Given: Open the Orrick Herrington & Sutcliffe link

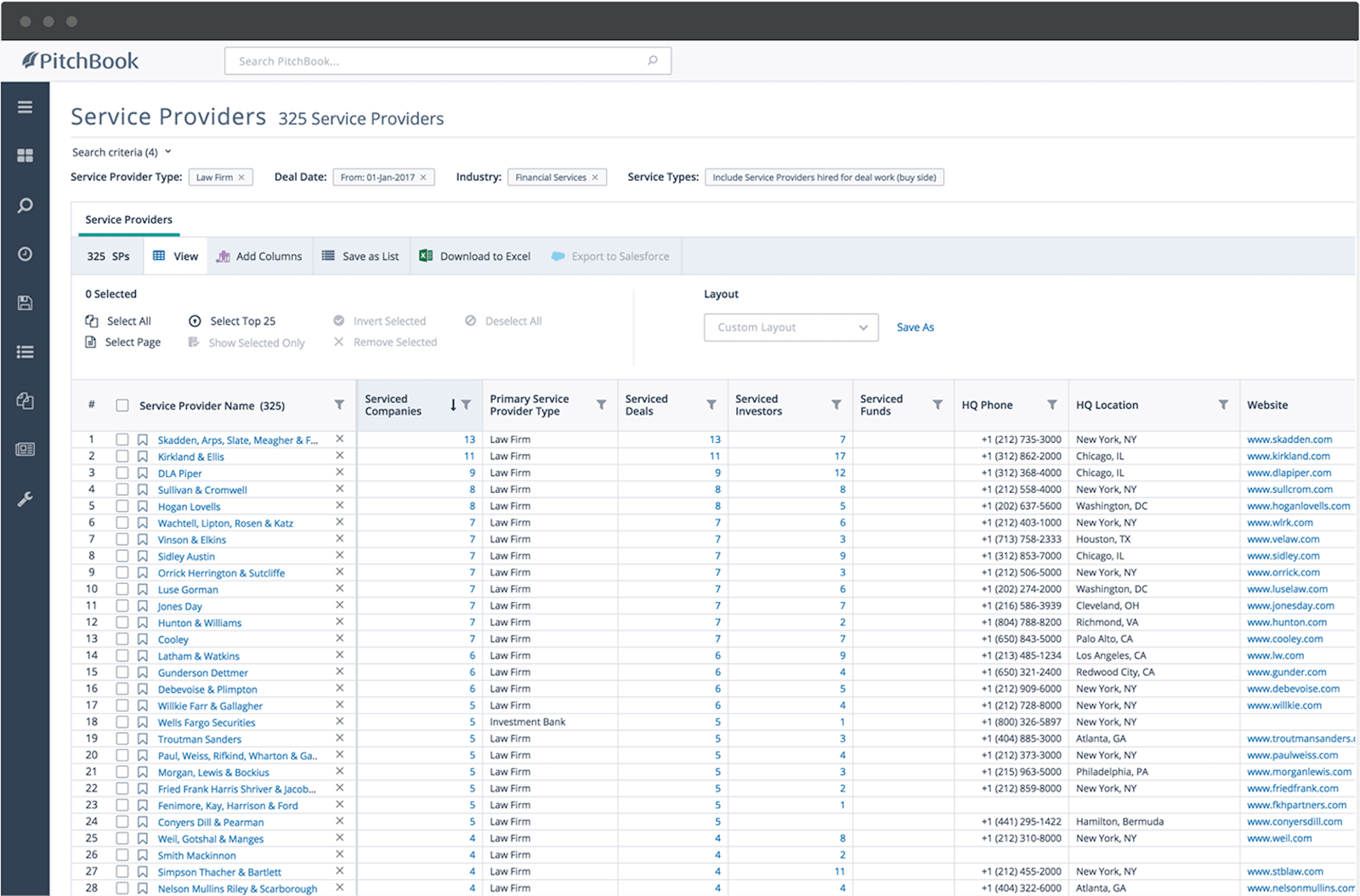Looking at the screenshot, I should (x=221, y=573).
